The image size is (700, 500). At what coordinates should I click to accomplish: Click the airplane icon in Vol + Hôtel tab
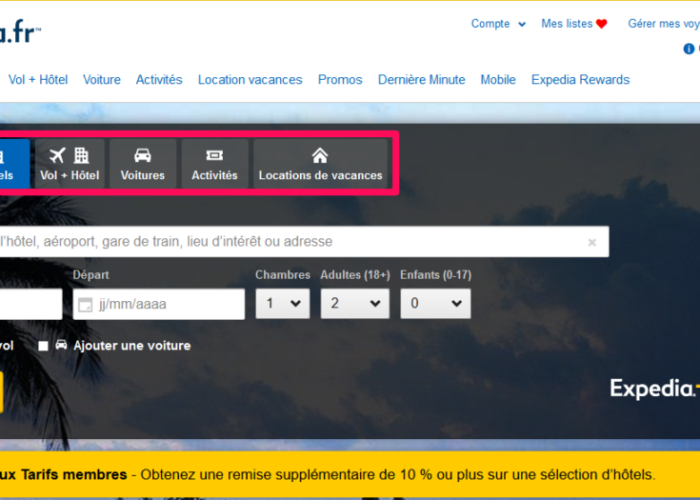[58, 155]
